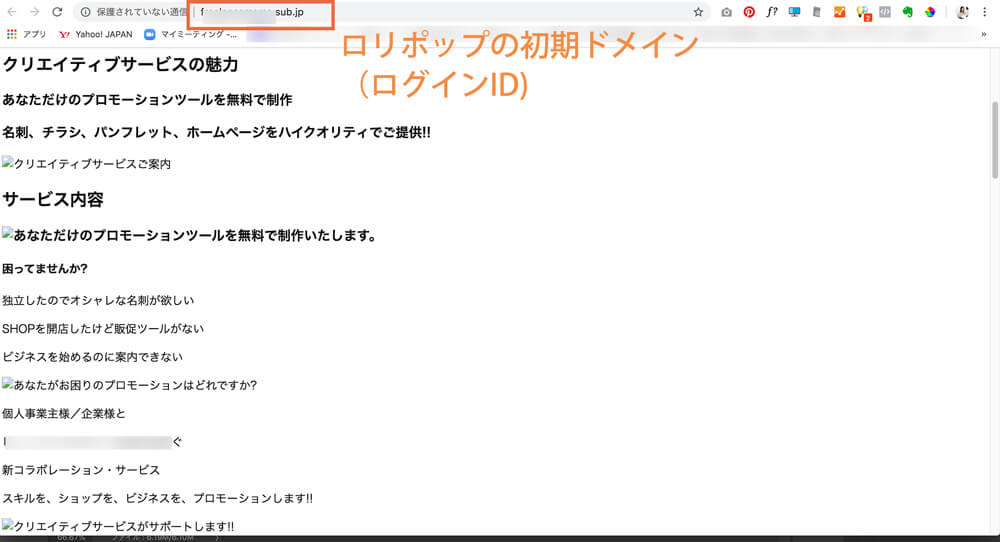Open the Chrome three-dot menu
This screenshot has height=542, width=1000.
pos(985,12)
